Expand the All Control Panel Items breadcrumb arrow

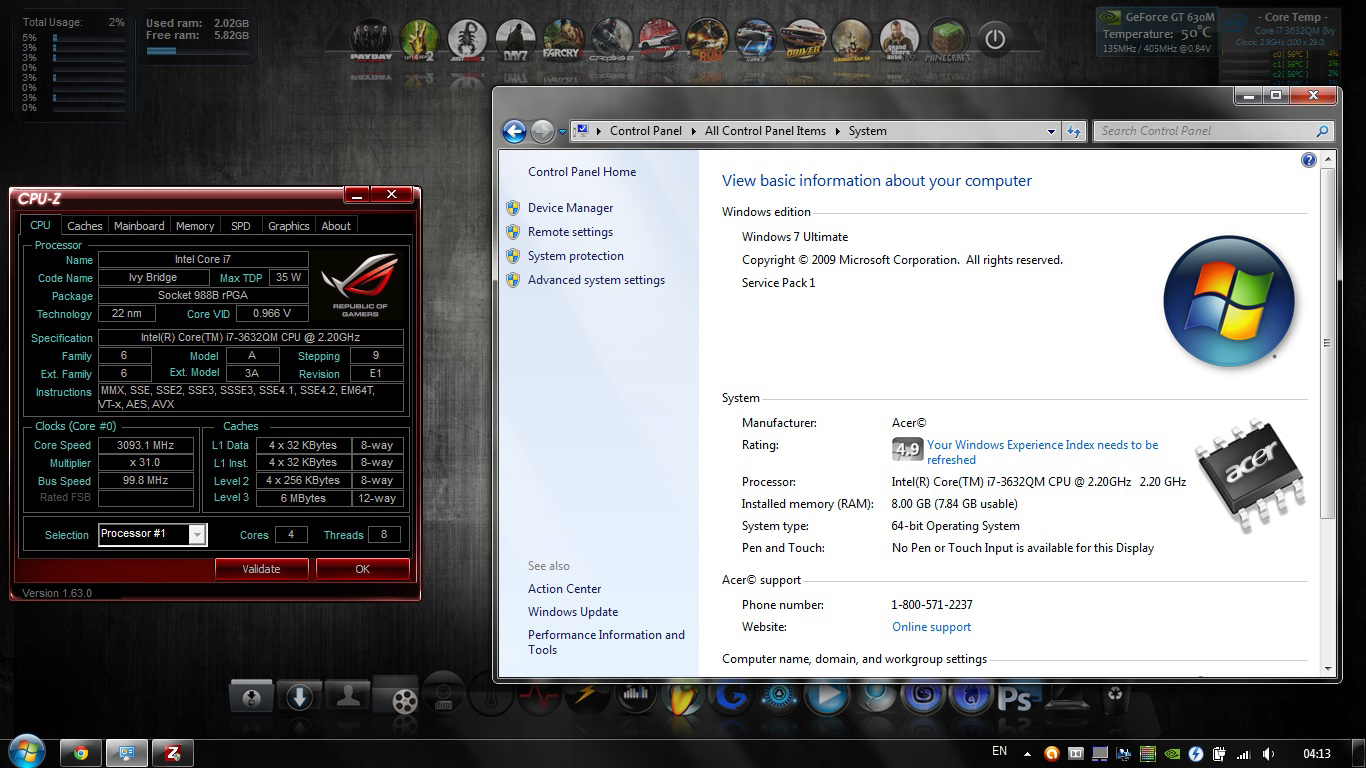[x=837, y=131]
